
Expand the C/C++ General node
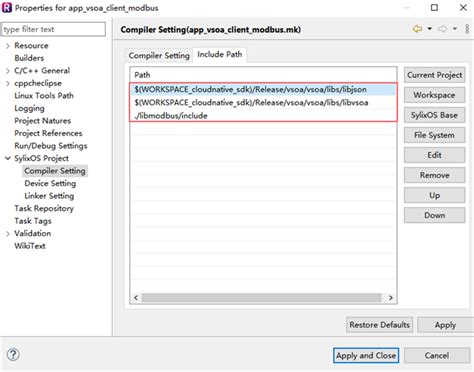(8, 71)
